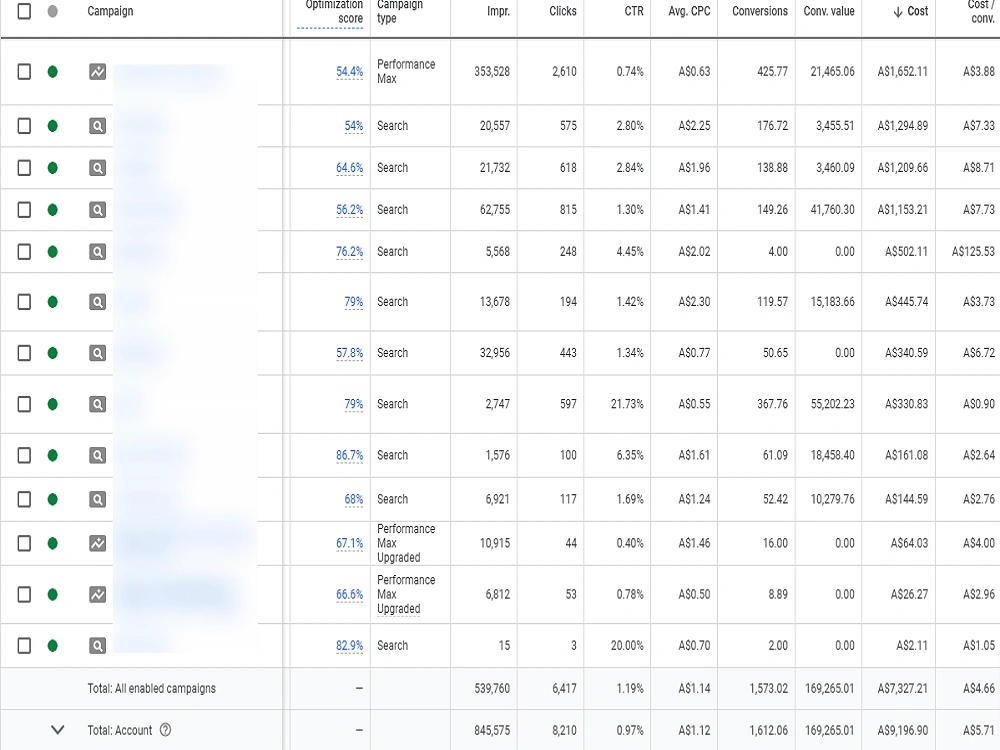Click the Search icon in the A$1,209.66 row
This screenshot has width=1000, height=750.
pyautogui.click(x=98, y=168)
